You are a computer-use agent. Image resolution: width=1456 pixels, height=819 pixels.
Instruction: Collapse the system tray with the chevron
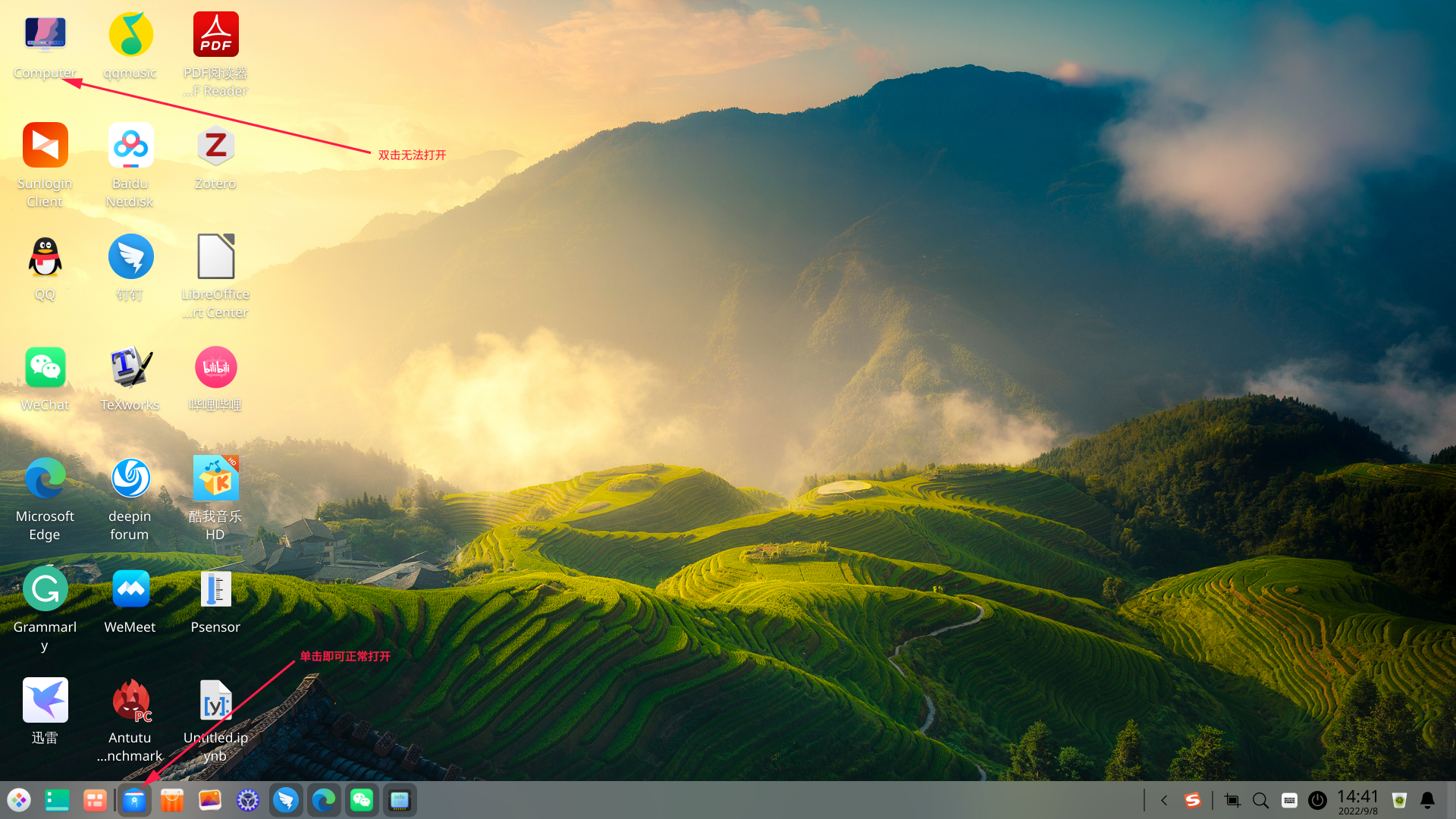pyautogui.click(x=1164, y=800)
